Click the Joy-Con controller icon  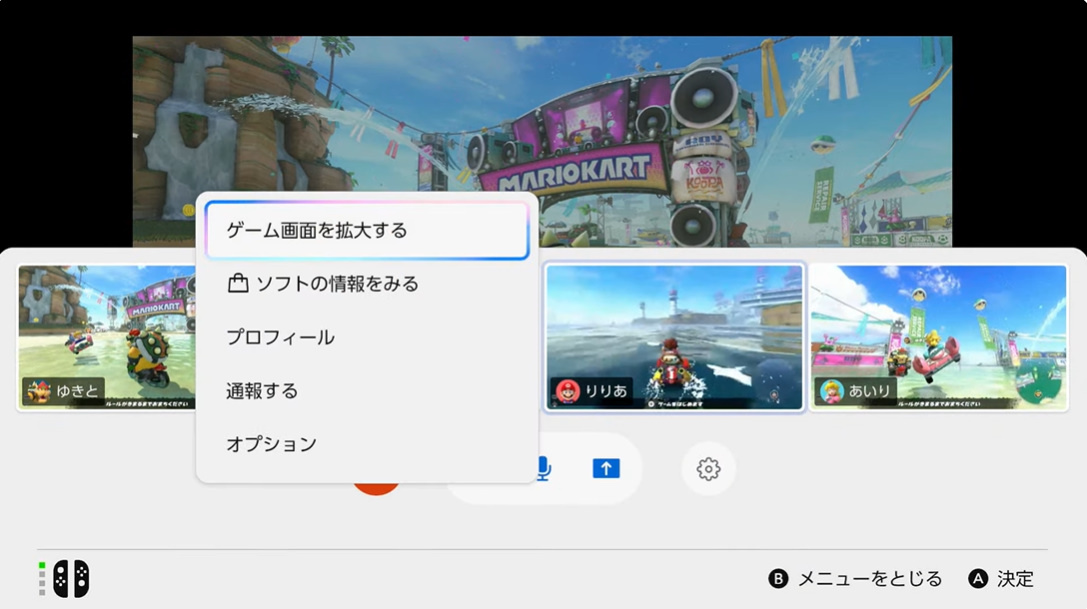(x=70, y=578)
